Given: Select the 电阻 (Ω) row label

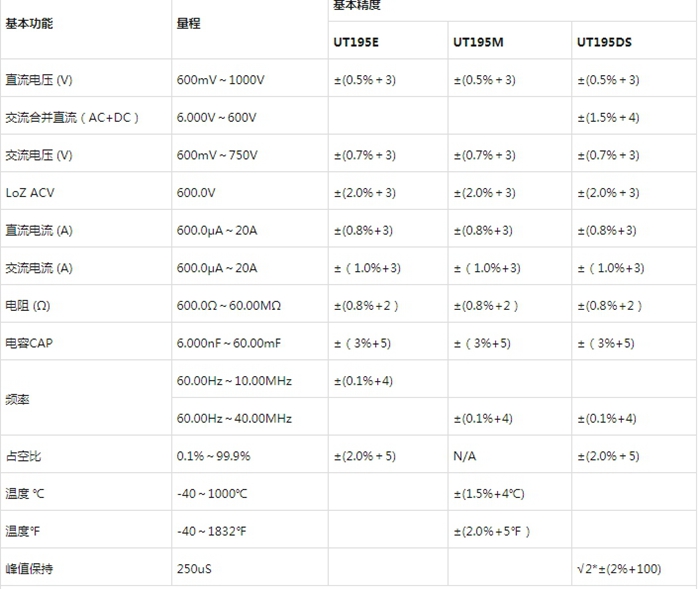Looking at the screenshot, I should 28,306.
